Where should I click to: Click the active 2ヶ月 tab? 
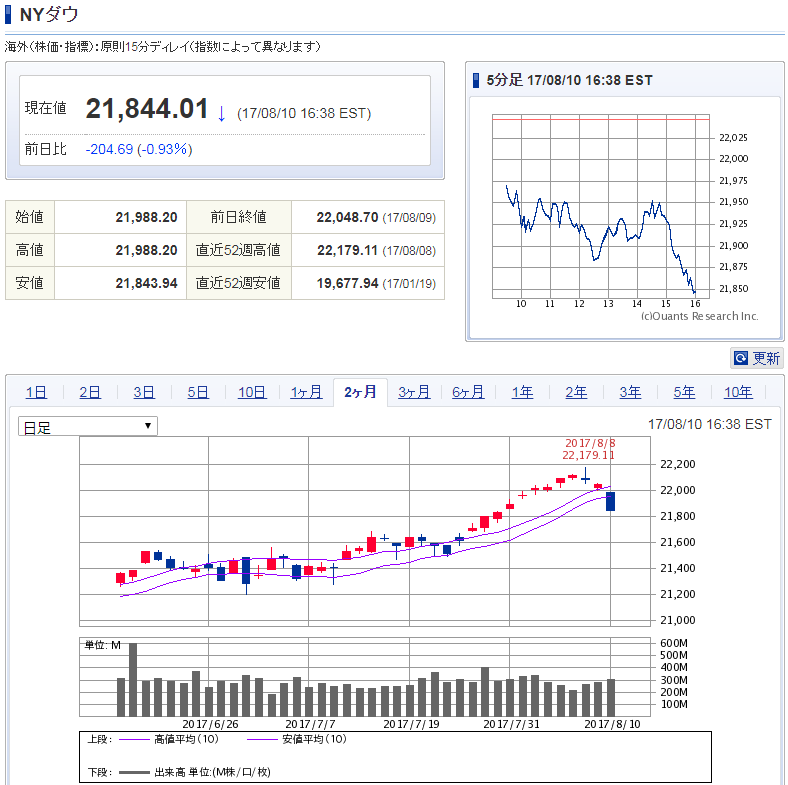(360, 392)
